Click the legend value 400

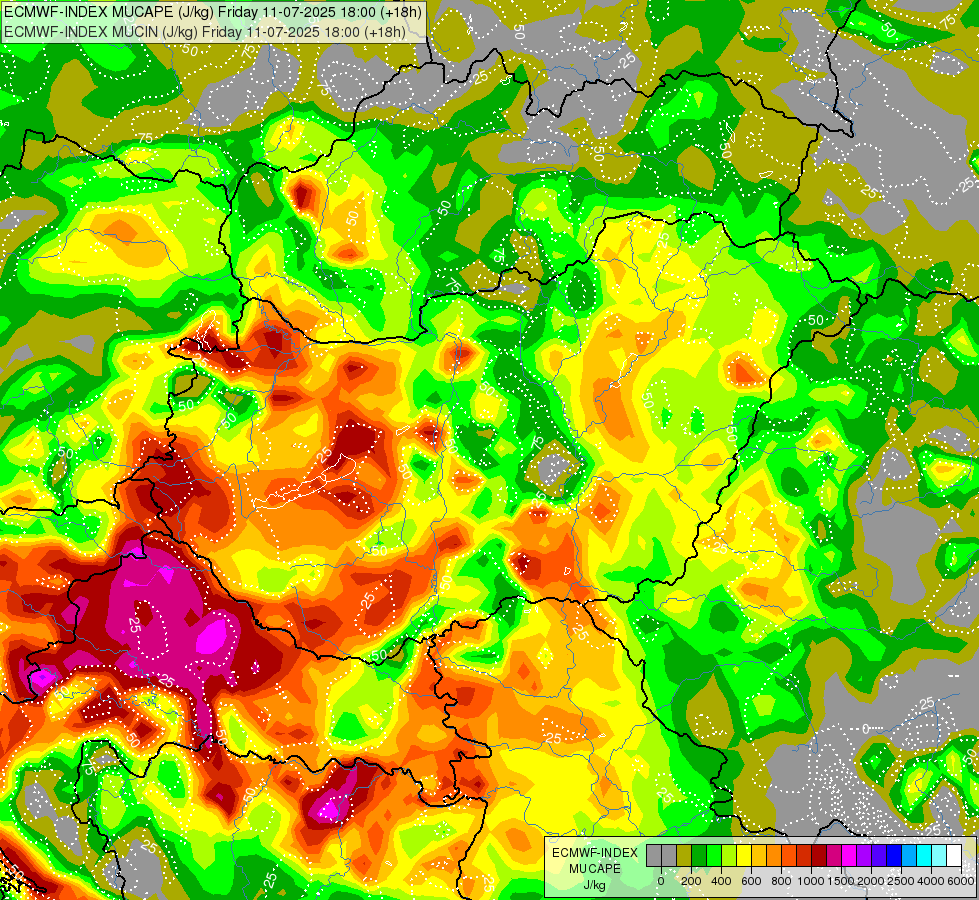[x=721, y=881]
